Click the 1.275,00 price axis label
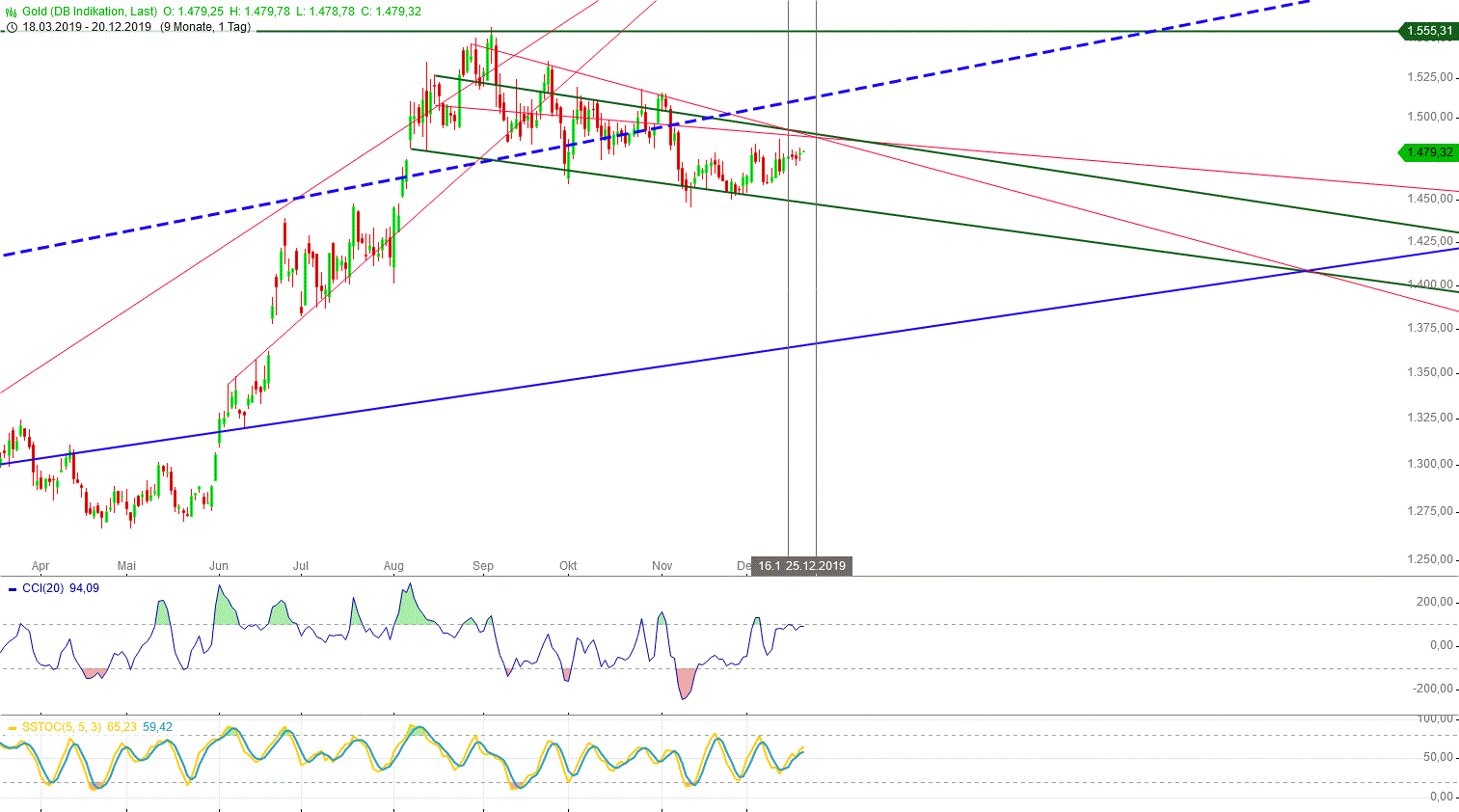This screenshot has width=1459, height=812. [1430, 511]
